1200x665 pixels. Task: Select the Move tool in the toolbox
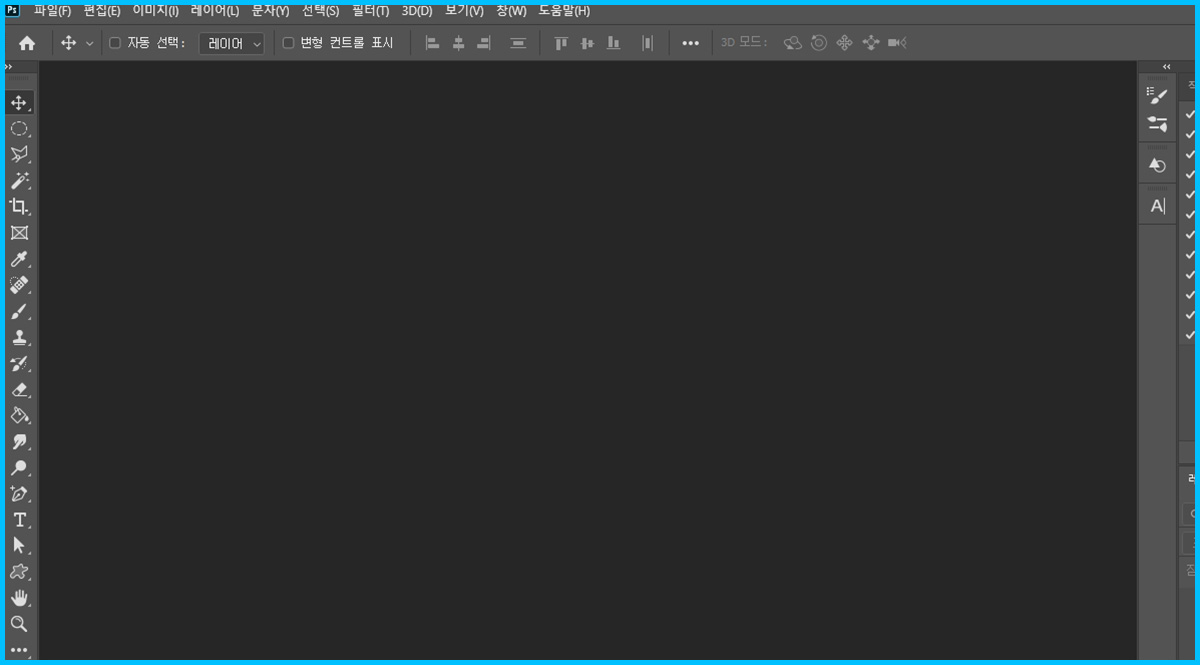(19, 103)
